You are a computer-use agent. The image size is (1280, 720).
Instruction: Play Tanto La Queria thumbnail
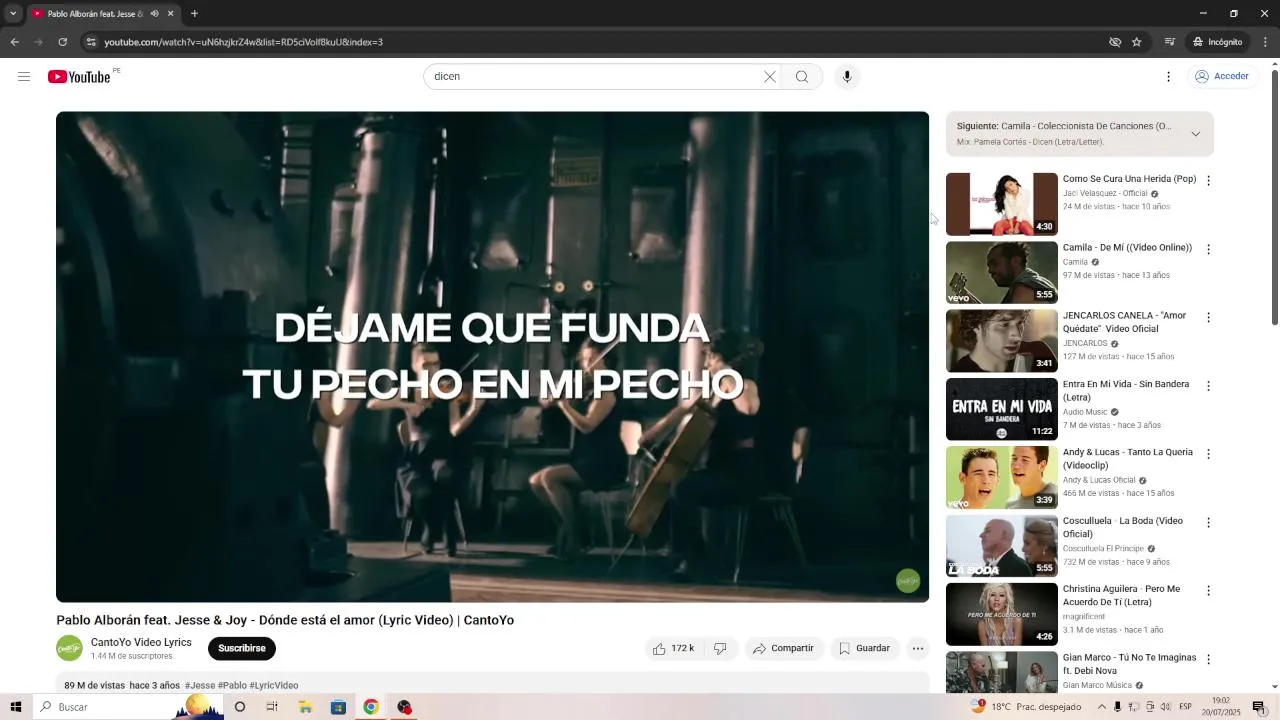1002,477
